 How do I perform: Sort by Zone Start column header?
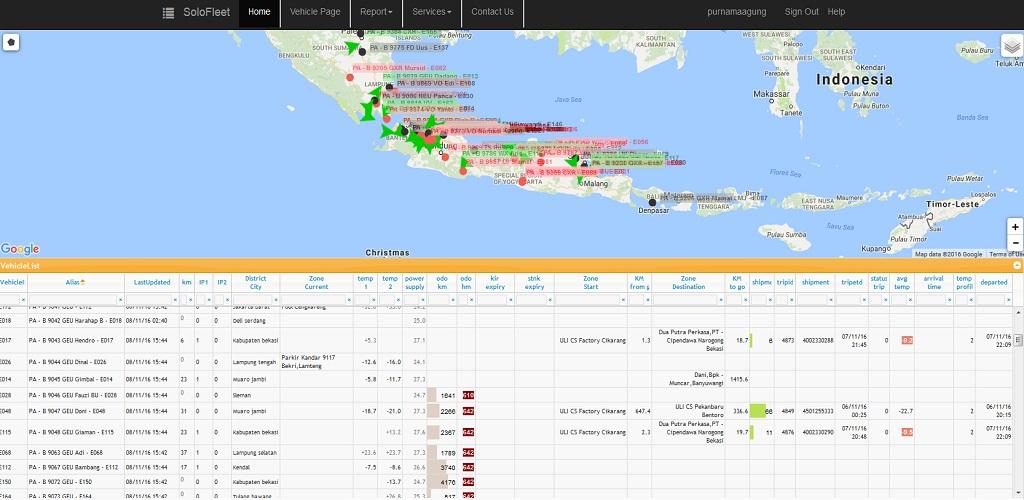tap(590, 283)
